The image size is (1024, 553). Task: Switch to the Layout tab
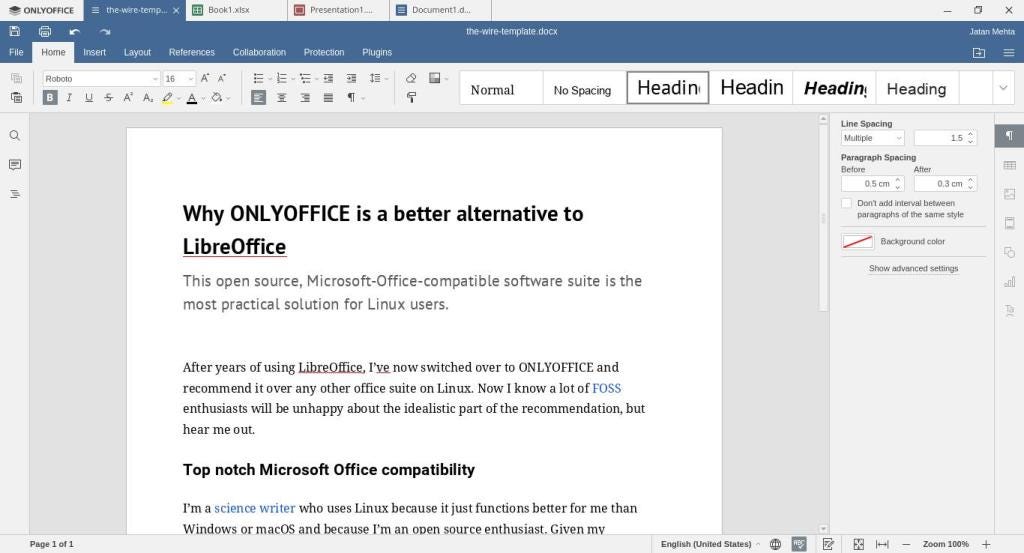point(137,52)
